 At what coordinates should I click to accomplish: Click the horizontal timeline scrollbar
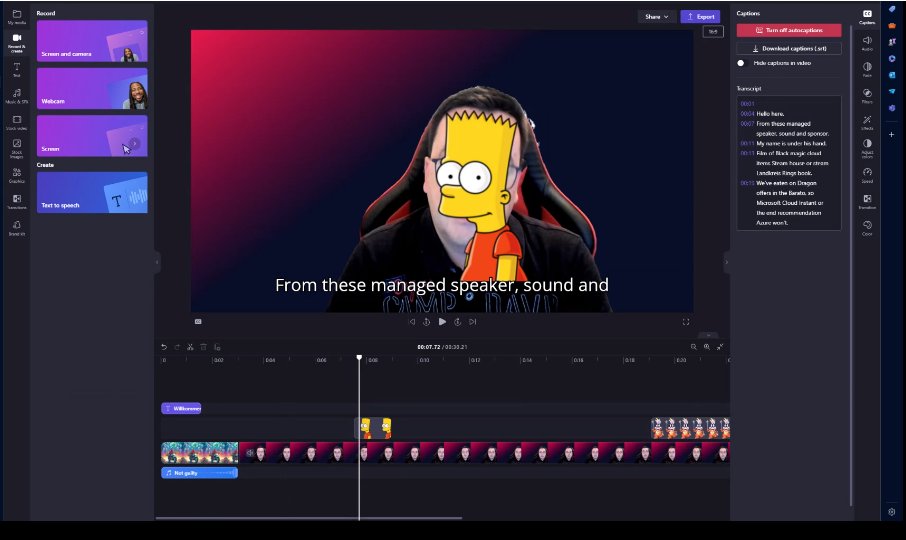pos(309,518)
